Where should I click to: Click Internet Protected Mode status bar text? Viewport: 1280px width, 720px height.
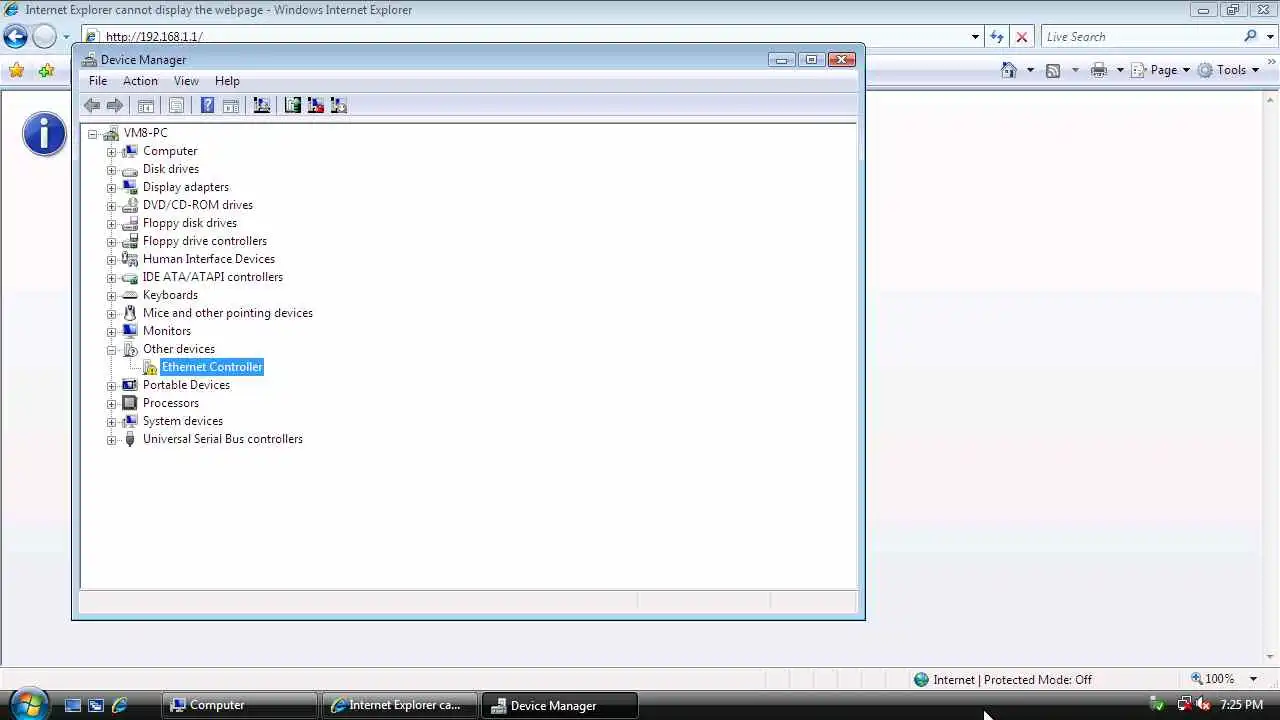tap(1012, 680)
